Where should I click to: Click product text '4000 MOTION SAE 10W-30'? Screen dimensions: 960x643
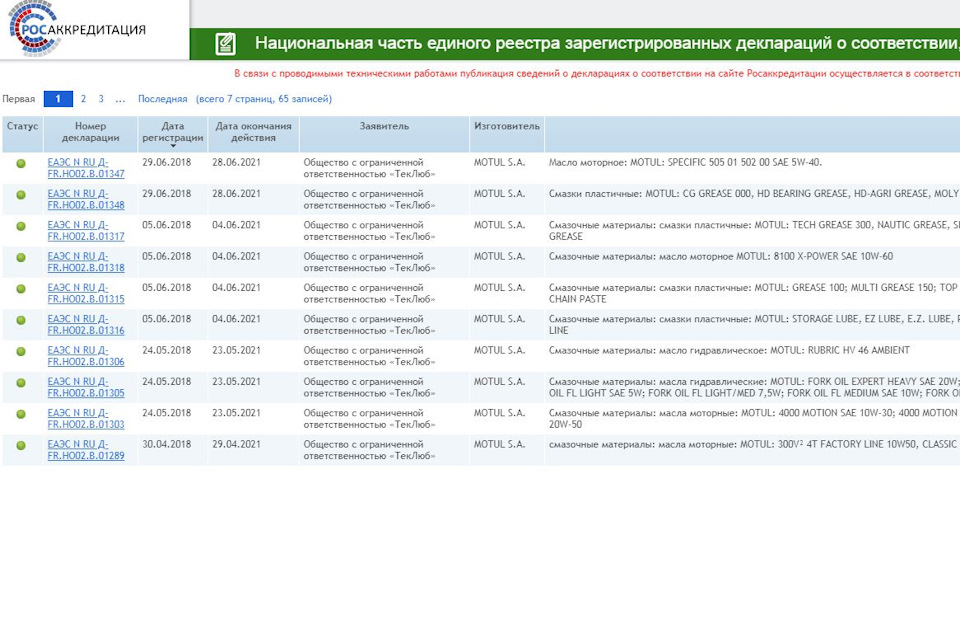point(836,413)
